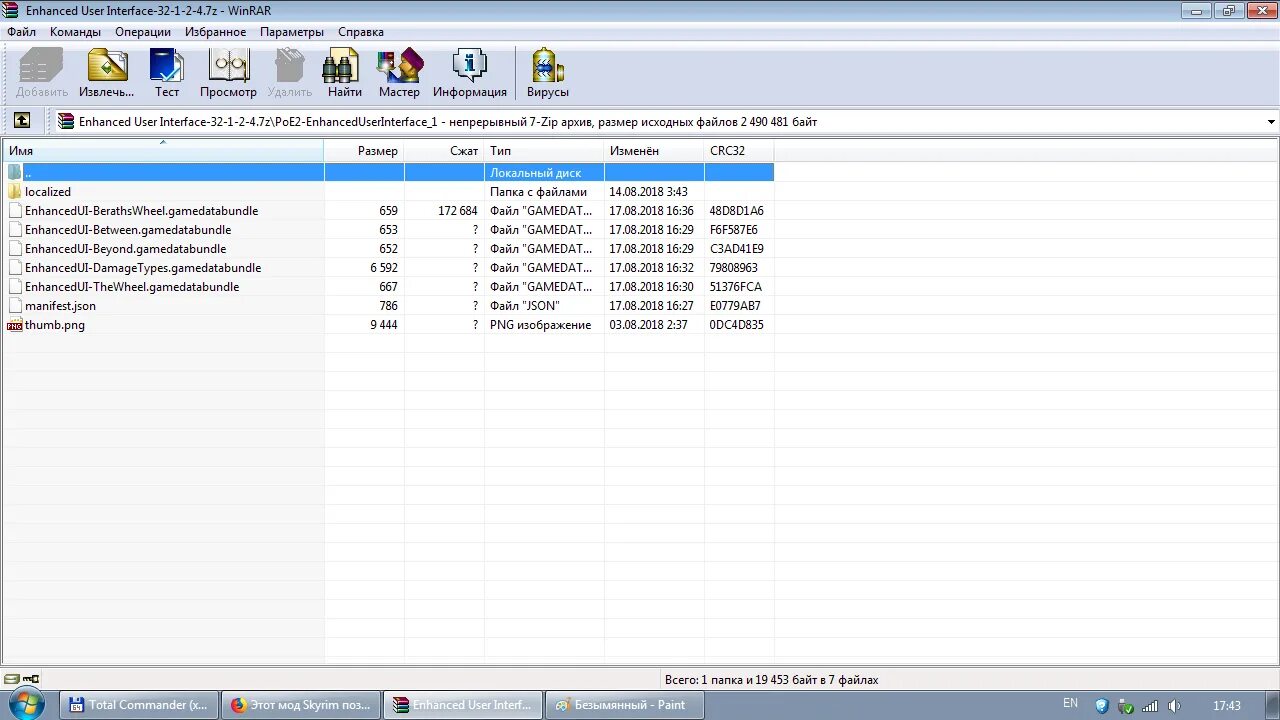Select the manifest.json file name
1280x720 pixels.
coord(60,306)
